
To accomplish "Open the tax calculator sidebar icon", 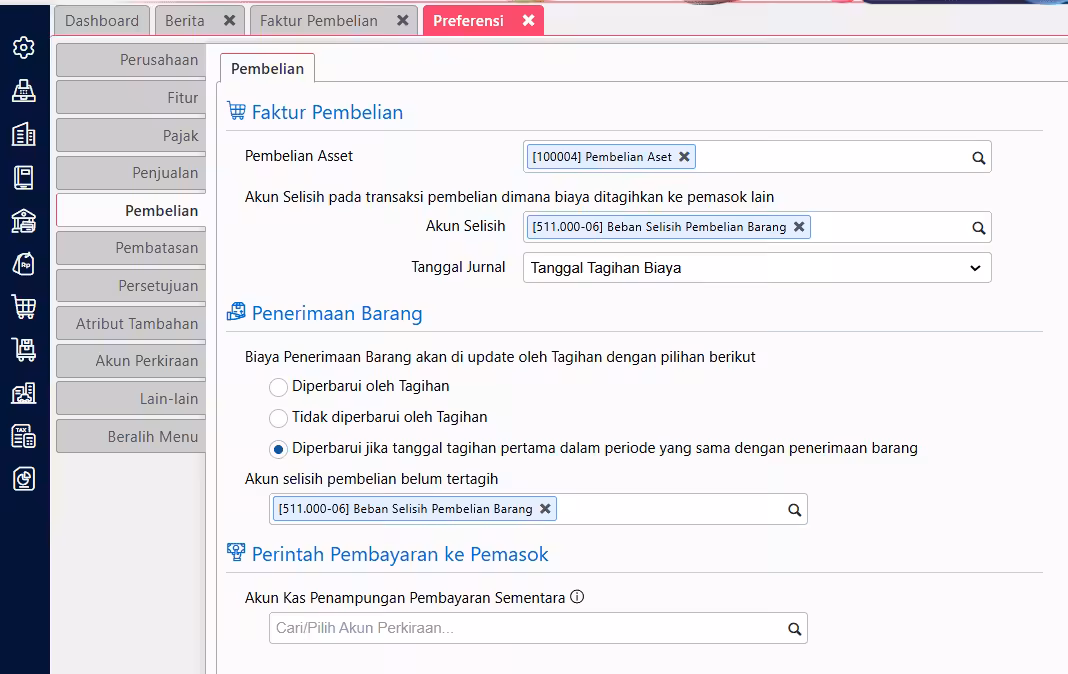I will click(x=24, y=436).
